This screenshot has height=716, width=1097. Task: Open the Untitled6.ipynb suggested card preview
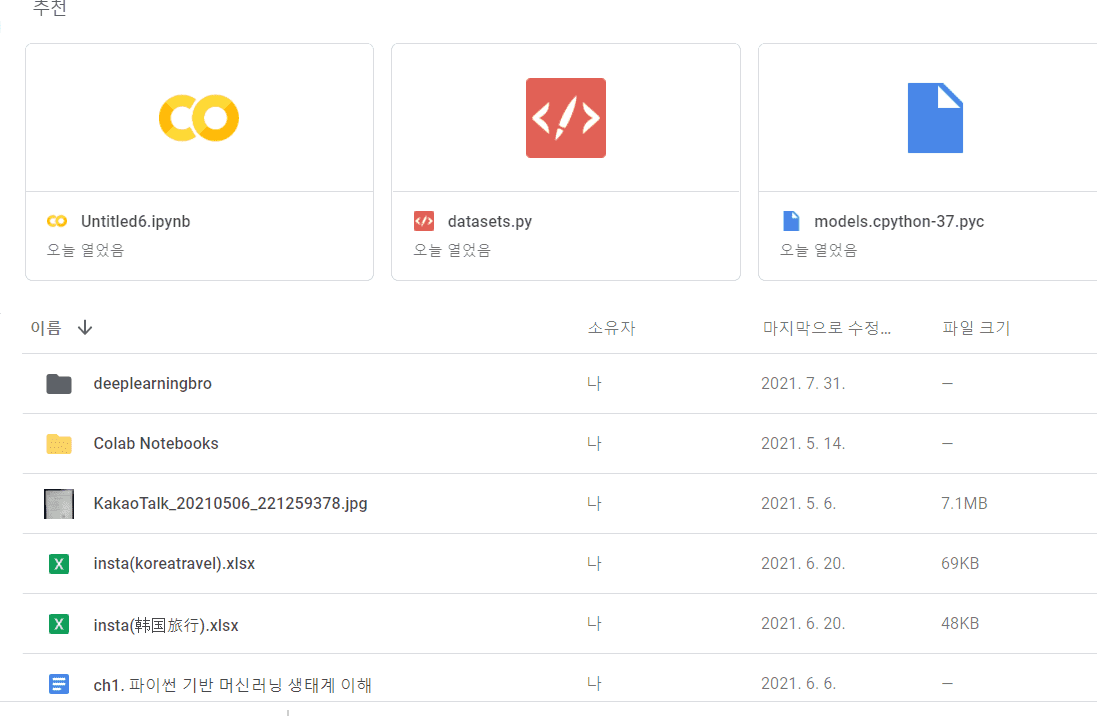[x=199, y=118]
